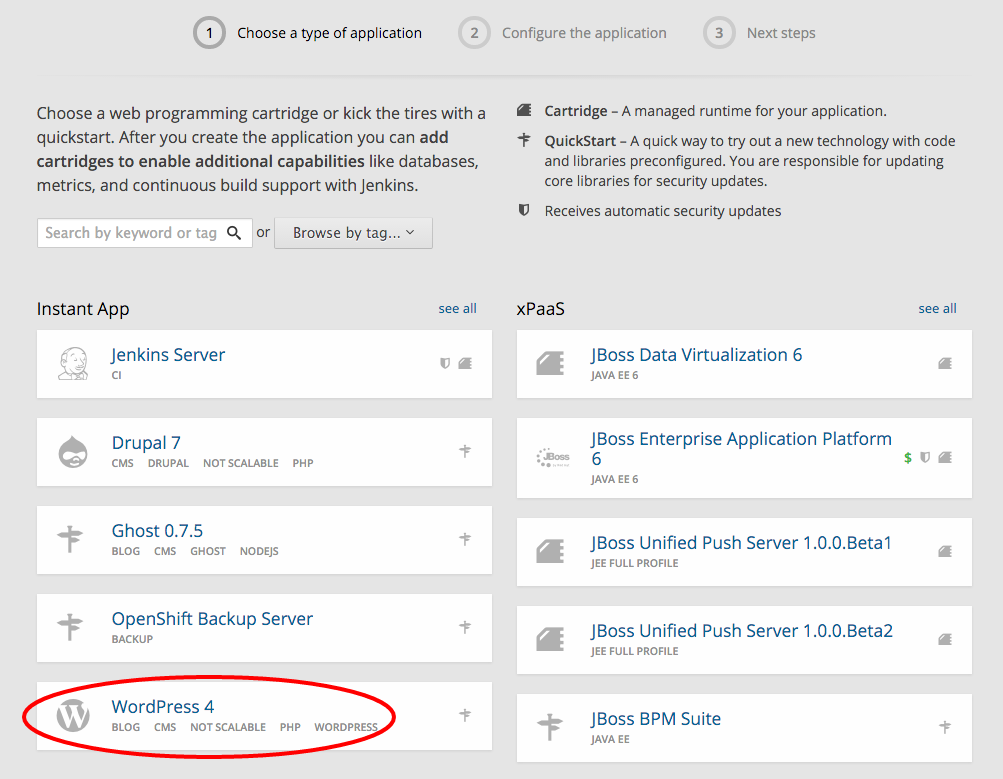Click quickstart badge on Ghost 0.7.5 row
Viewport: 1003px width, 779px height.
(x=465, y=539)
